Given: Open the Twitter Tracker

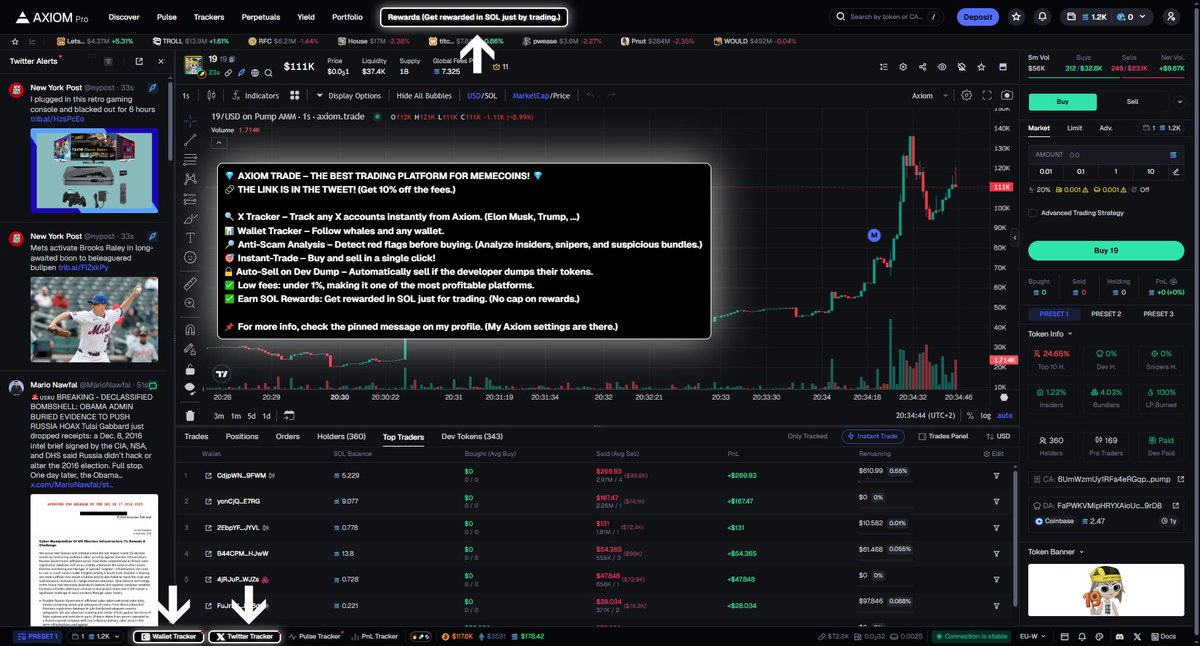Looking at the screenshot, I should coord(244,636).
